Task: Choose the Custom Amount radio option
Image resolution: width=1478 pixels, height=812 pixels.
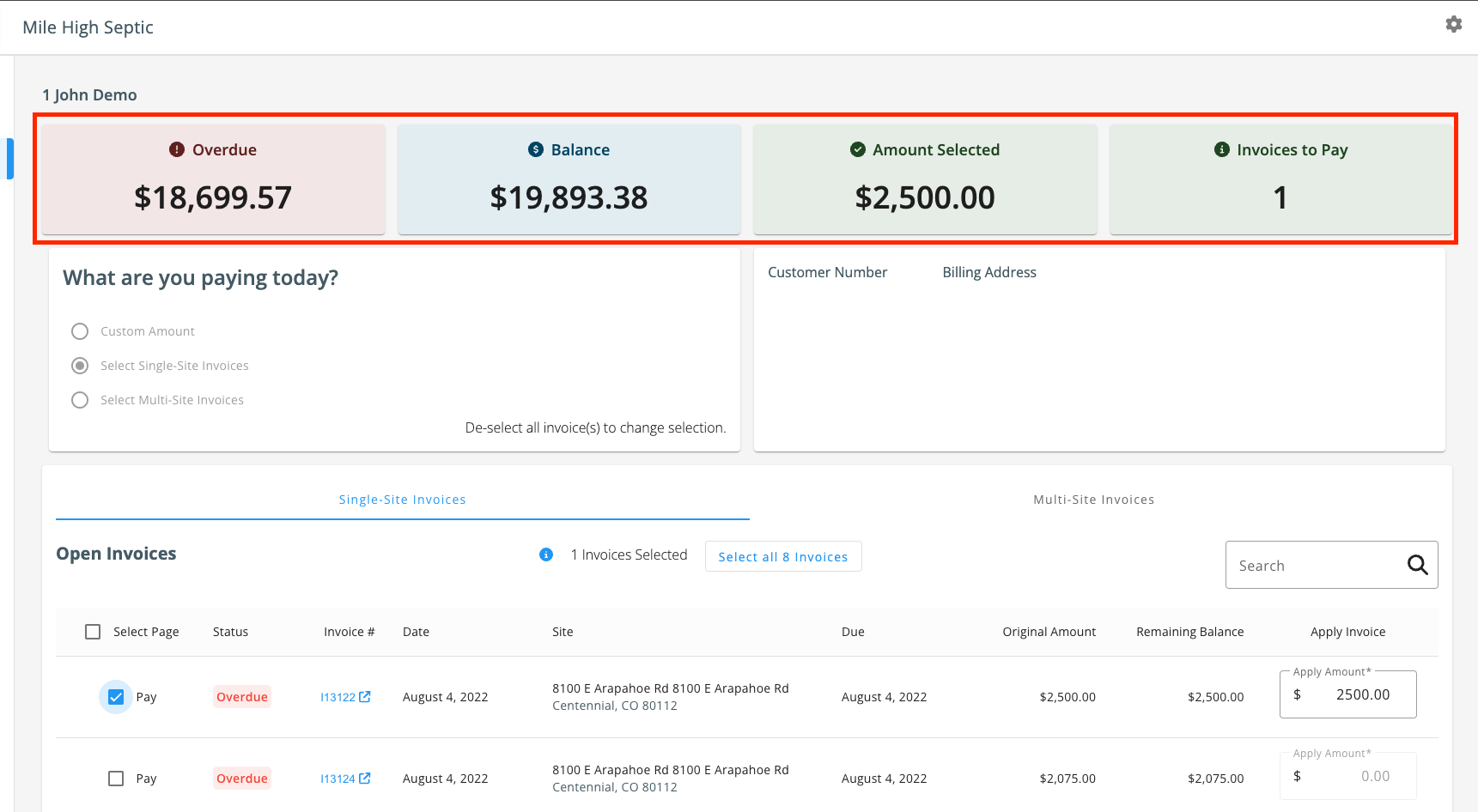Action: [80, 331]
